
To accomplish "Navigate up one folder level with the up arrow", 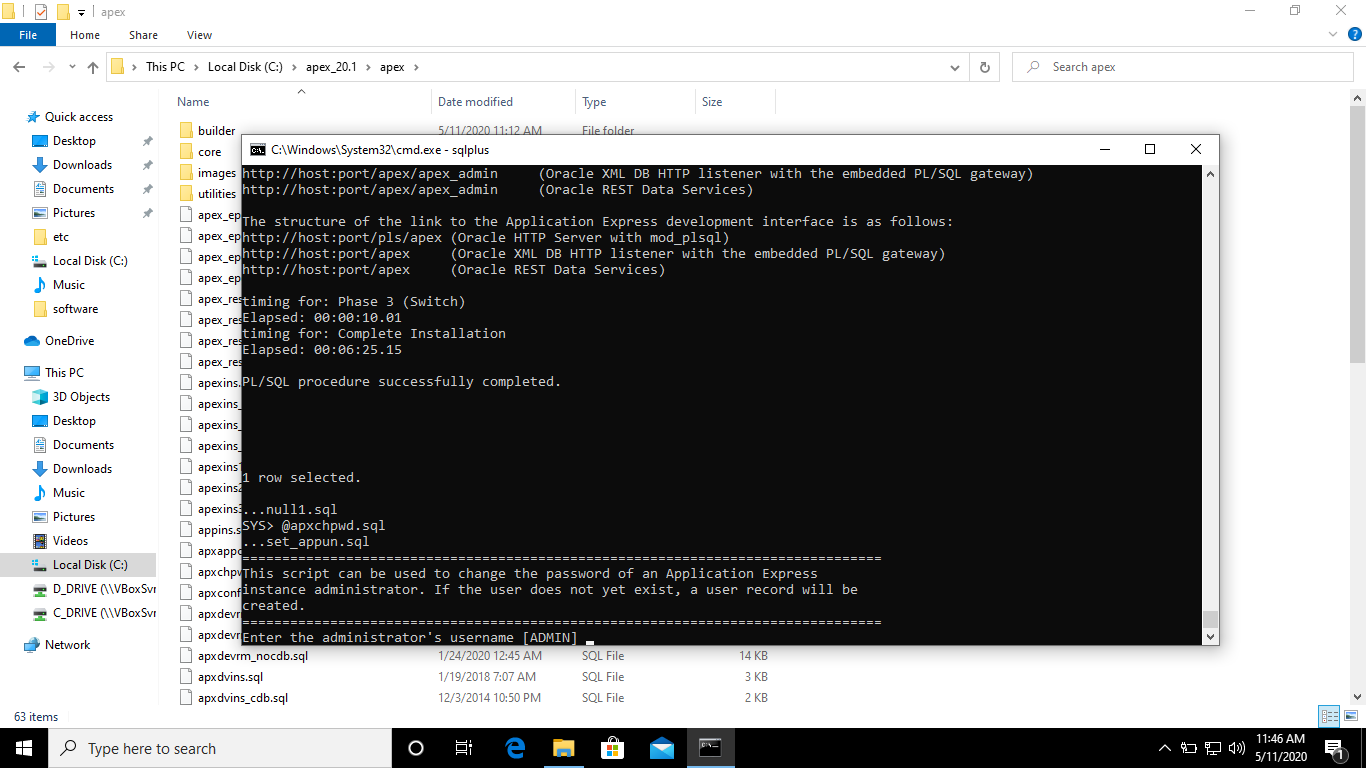I will [92, 66].
